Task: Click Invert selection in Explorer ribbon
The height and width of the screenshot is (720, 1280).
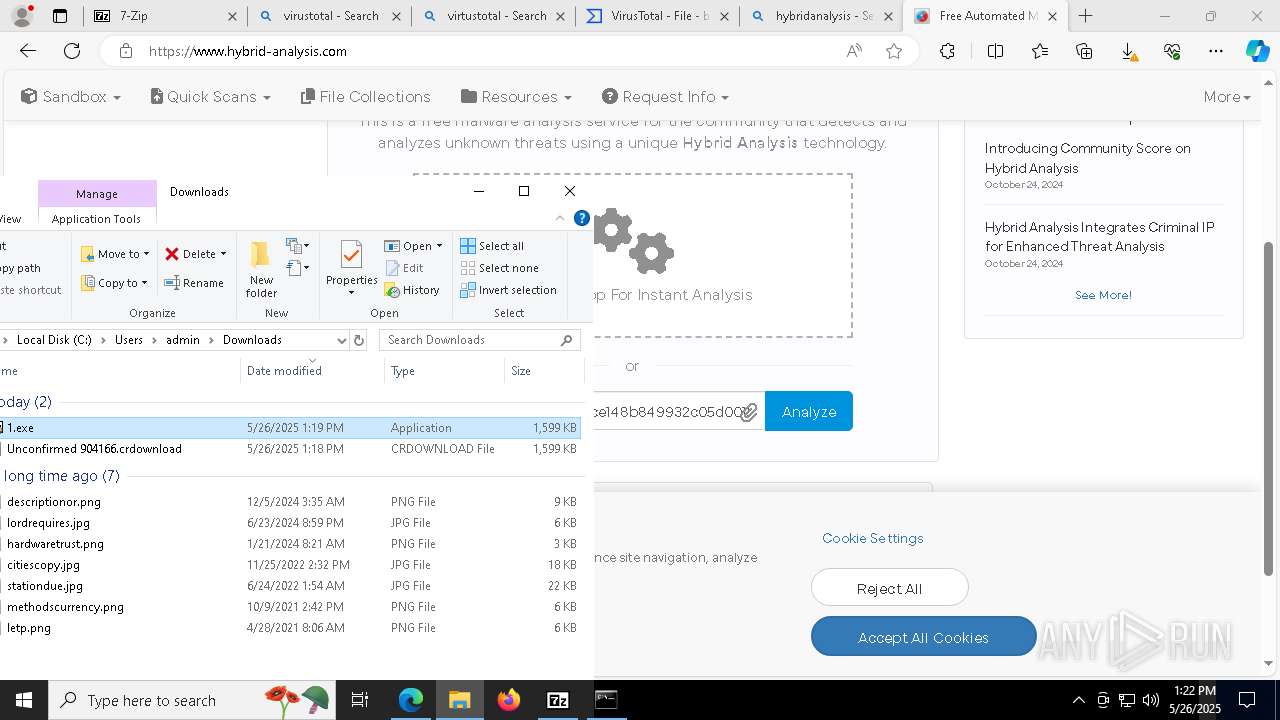Action: pos(508,290)
